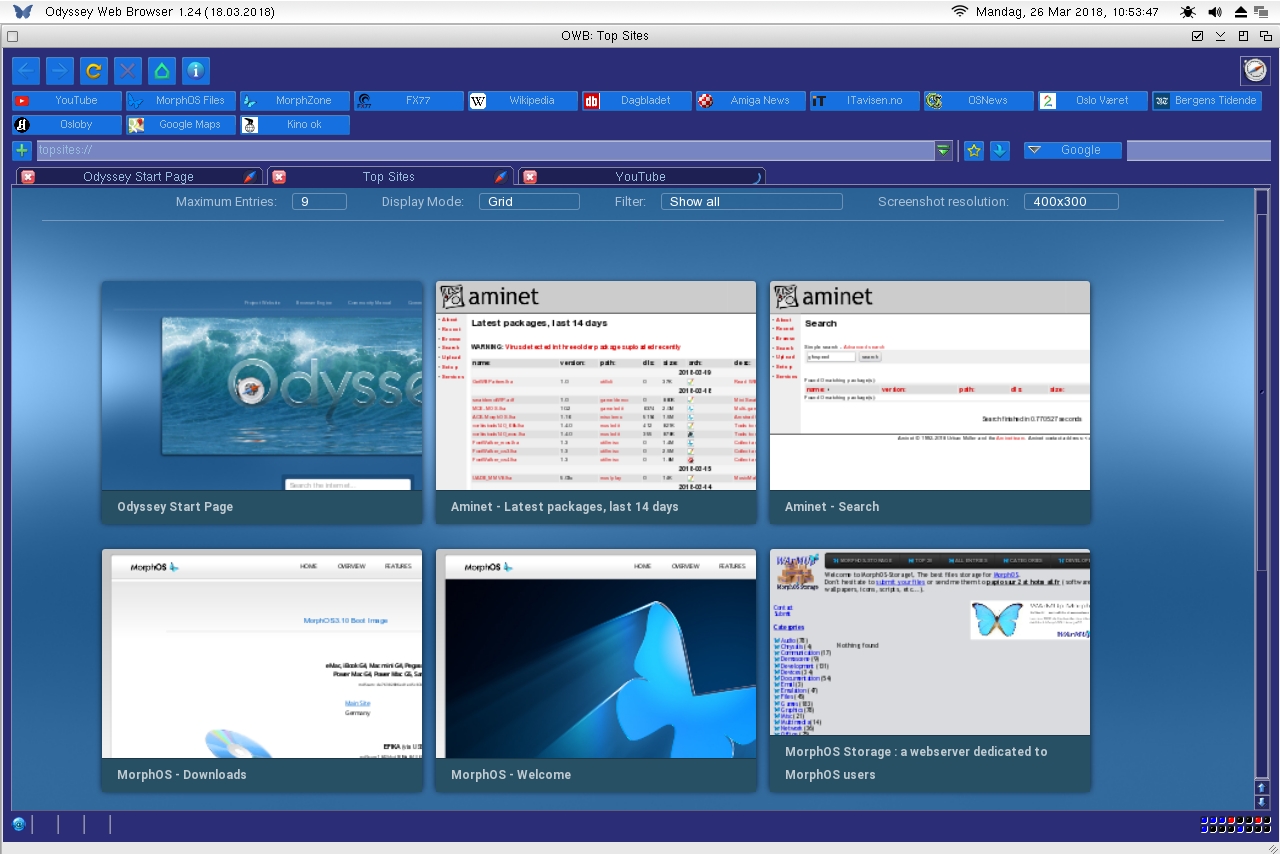This screenshot has width=1280, height=854.
Task: Switch to the YouTube tab
Action: (641, 177)
